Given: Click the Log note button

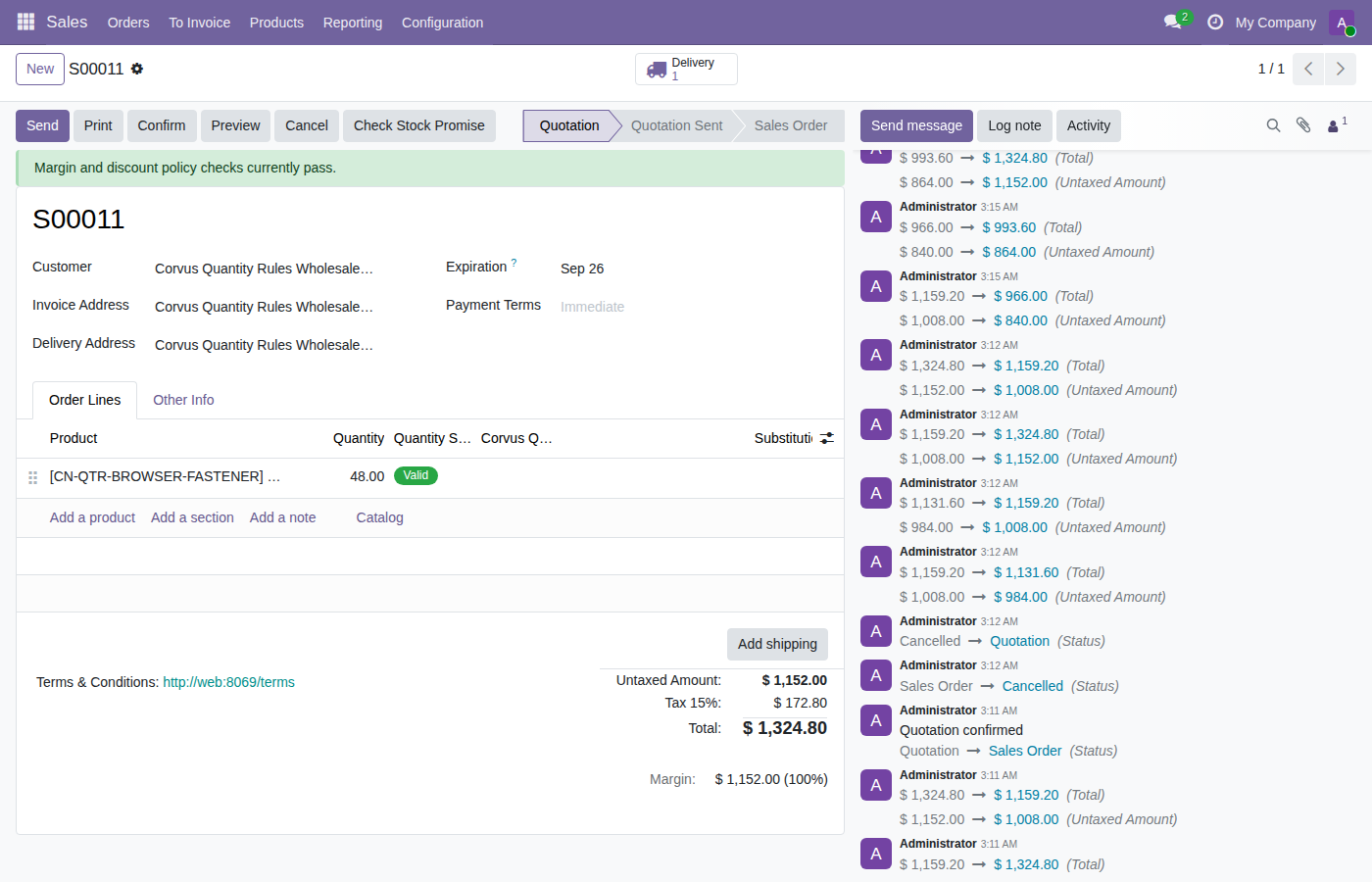Looking at the screenshot, I should 1014,125.
